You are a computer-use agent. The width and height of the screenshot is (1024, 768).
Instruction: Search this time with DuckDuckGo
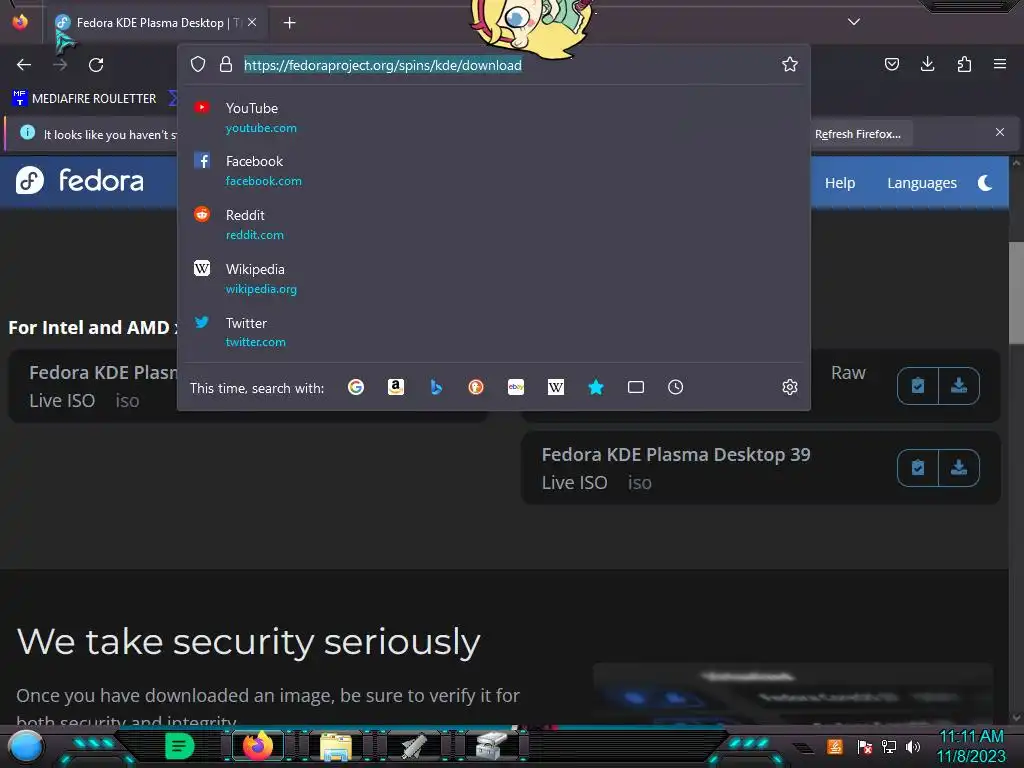pyautogui.click(x=476, y=387)
